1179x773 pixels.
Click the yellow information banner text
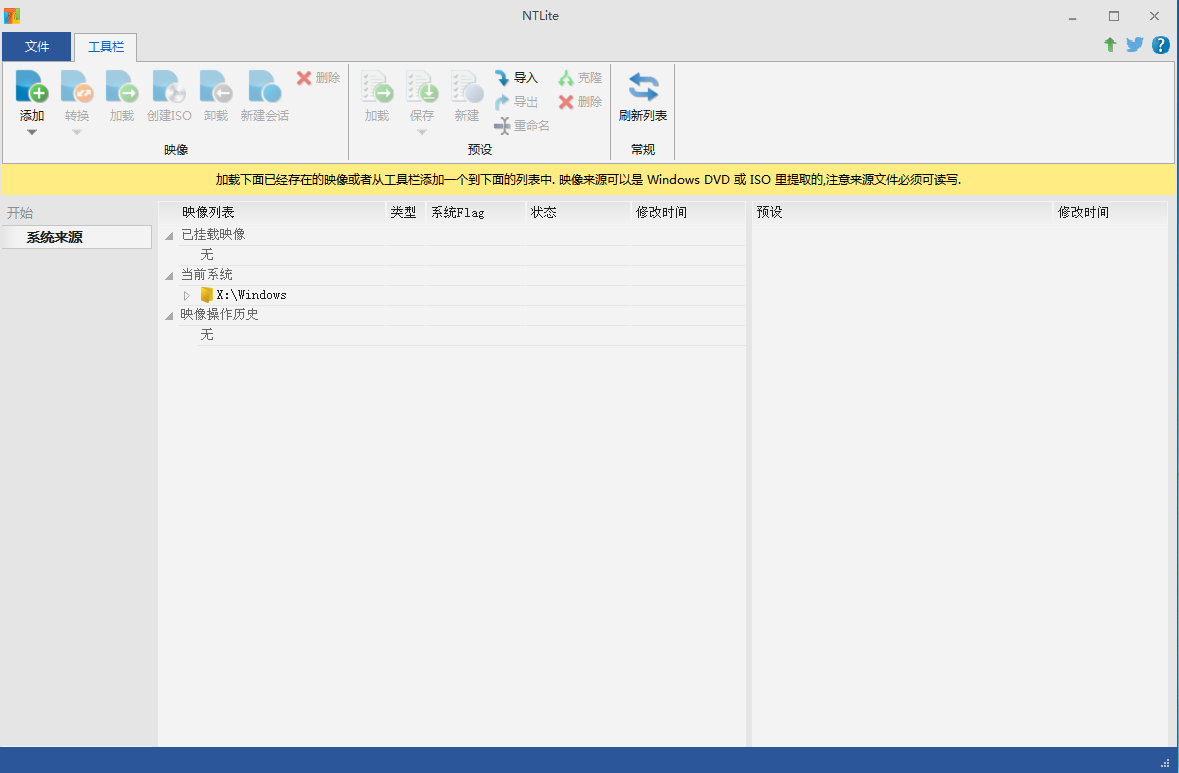588,180
